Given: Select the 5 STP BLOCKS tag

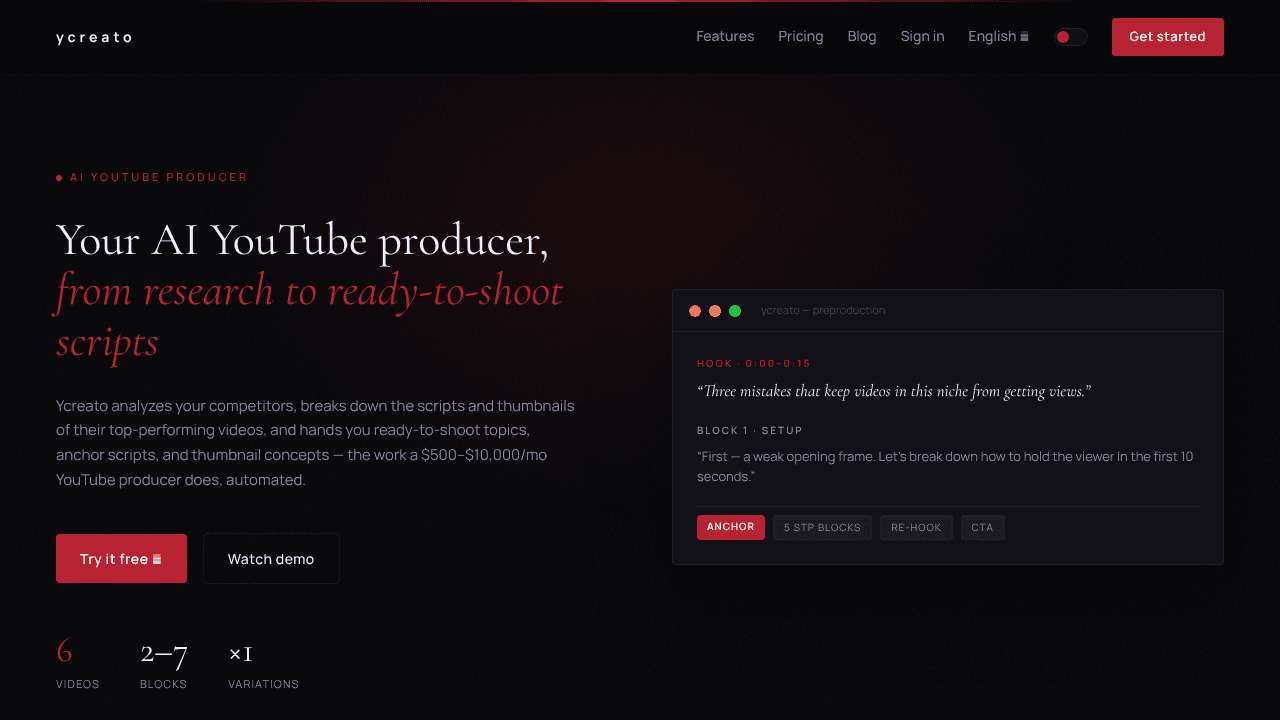Looking at the screenshot, I should click(822, 528).
